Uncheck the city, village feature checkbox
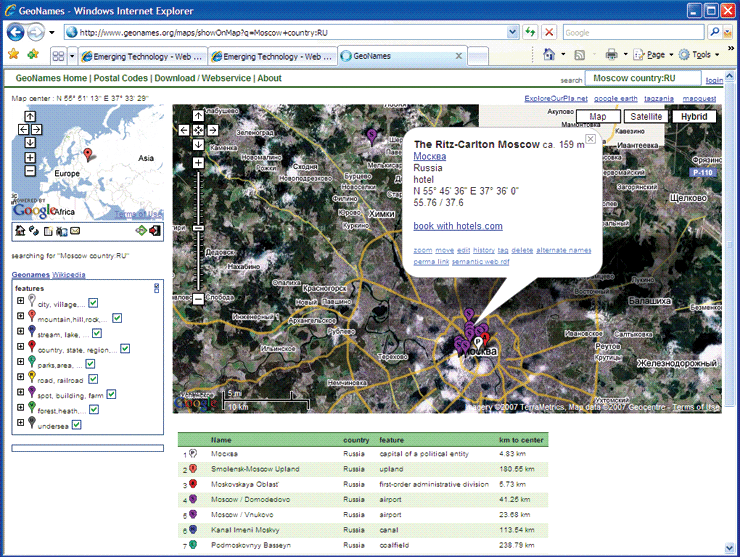 click(x=93, y=303)
